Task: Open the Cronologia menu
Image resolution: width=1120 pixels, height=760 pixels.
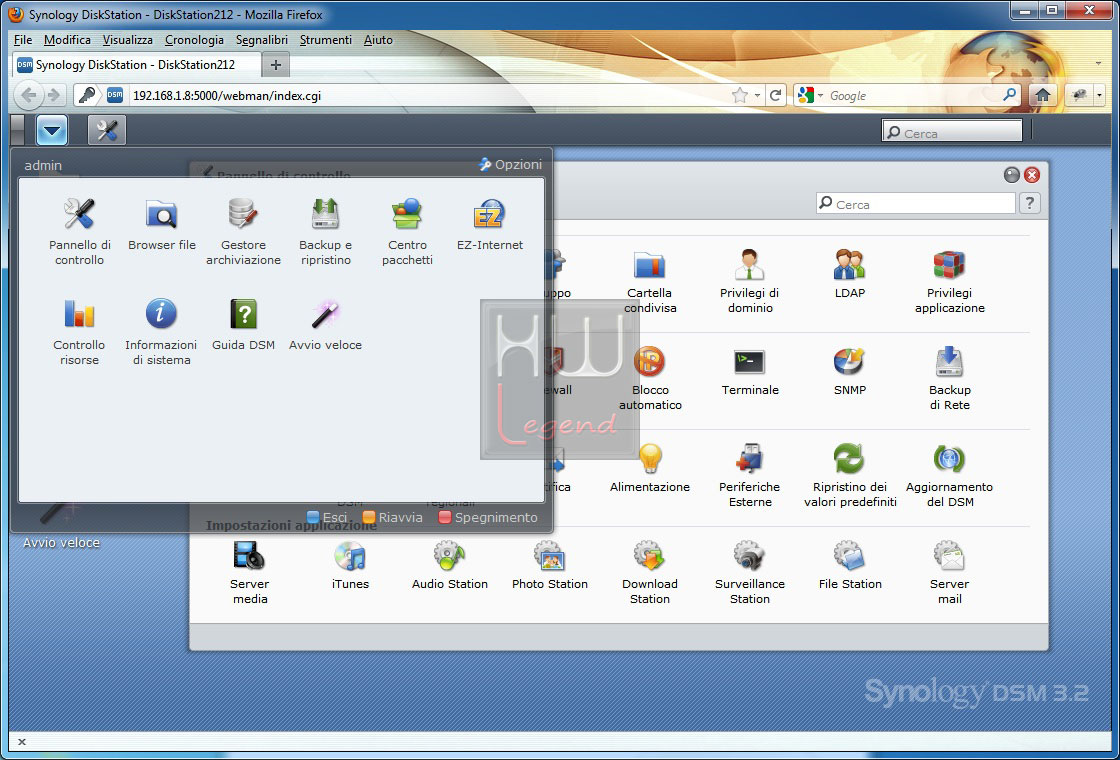Action: (x=194, y=40)
